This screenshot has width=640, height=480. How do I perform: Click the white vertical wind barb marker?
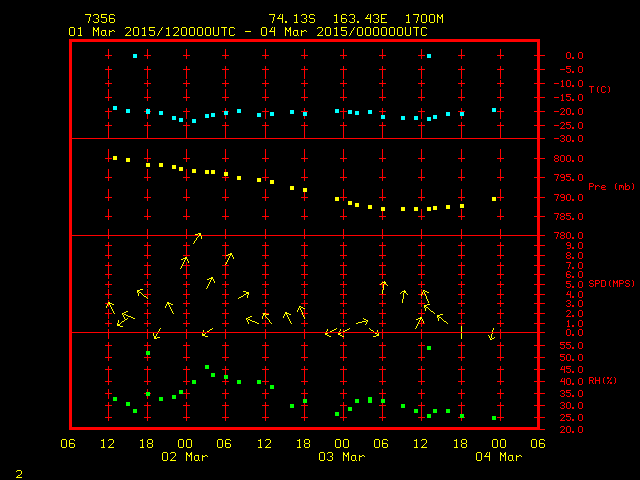click(461, 332)
